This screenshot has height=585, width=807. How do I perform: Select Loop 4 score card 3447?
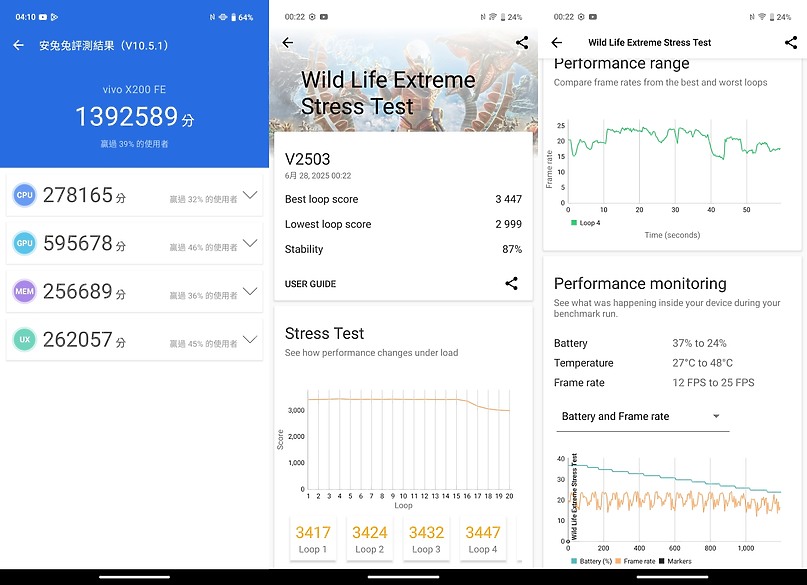coord(483,539)
